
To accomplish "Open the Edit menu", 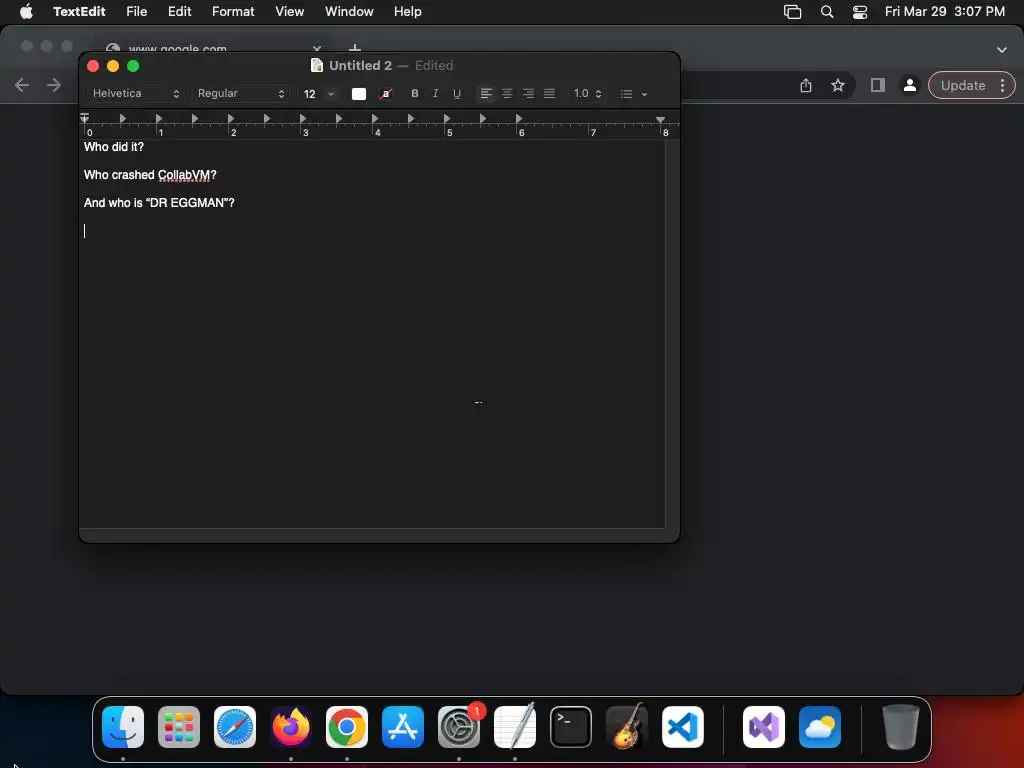I will click(180, 11).
